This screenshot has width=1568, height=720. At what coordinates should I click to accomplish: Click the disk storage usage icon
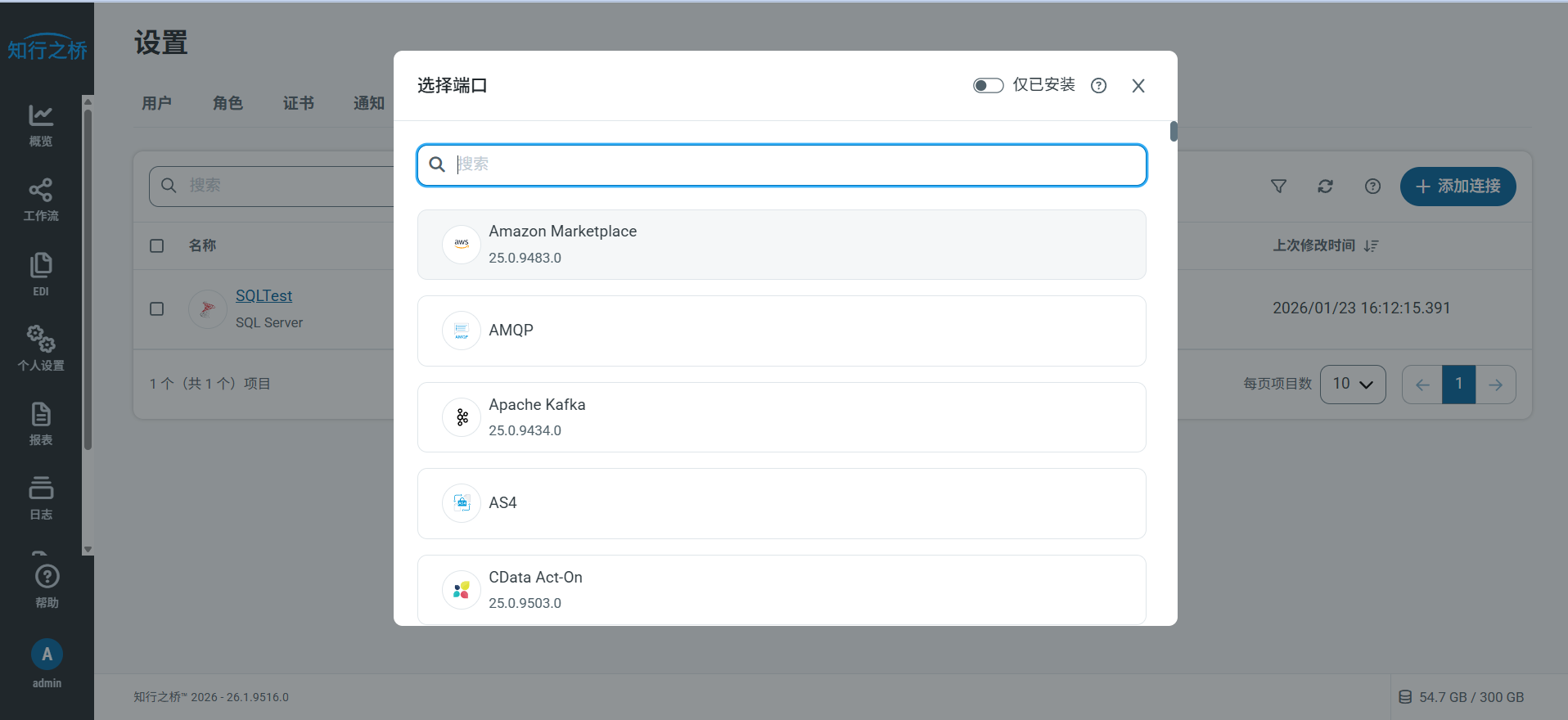(x=1404, y=697)
